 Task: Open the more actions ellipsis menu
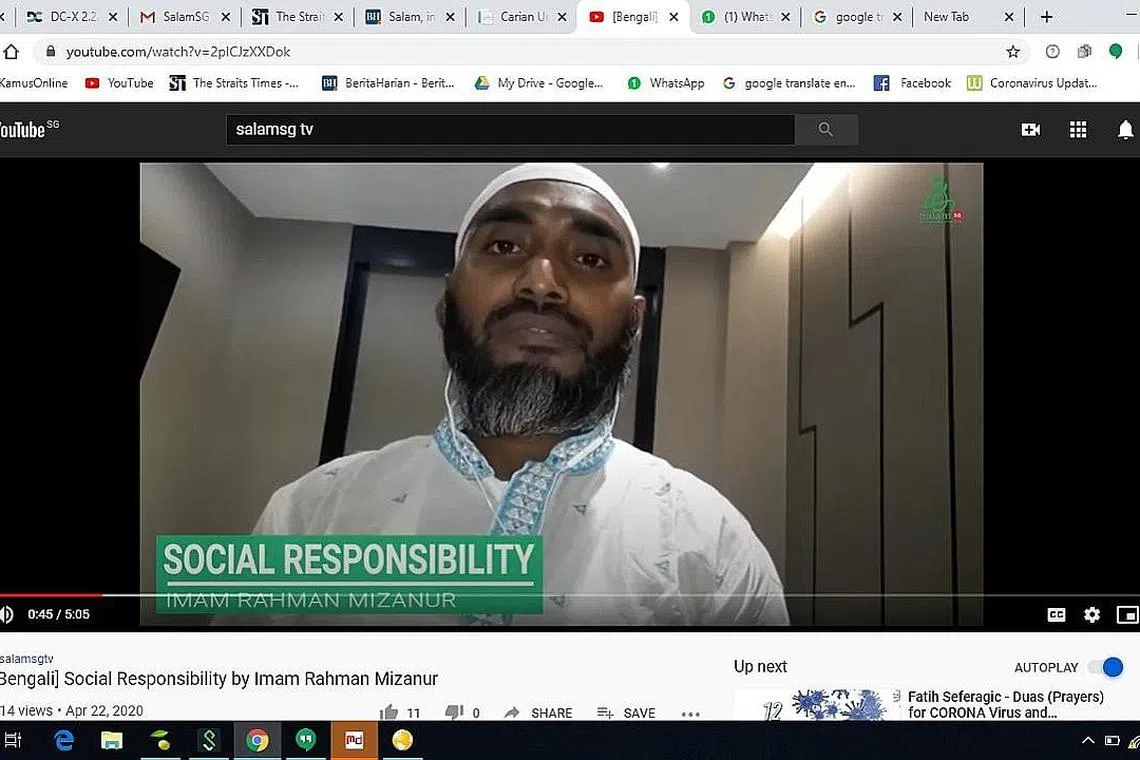pyautogui.click(x=691, y=713)
